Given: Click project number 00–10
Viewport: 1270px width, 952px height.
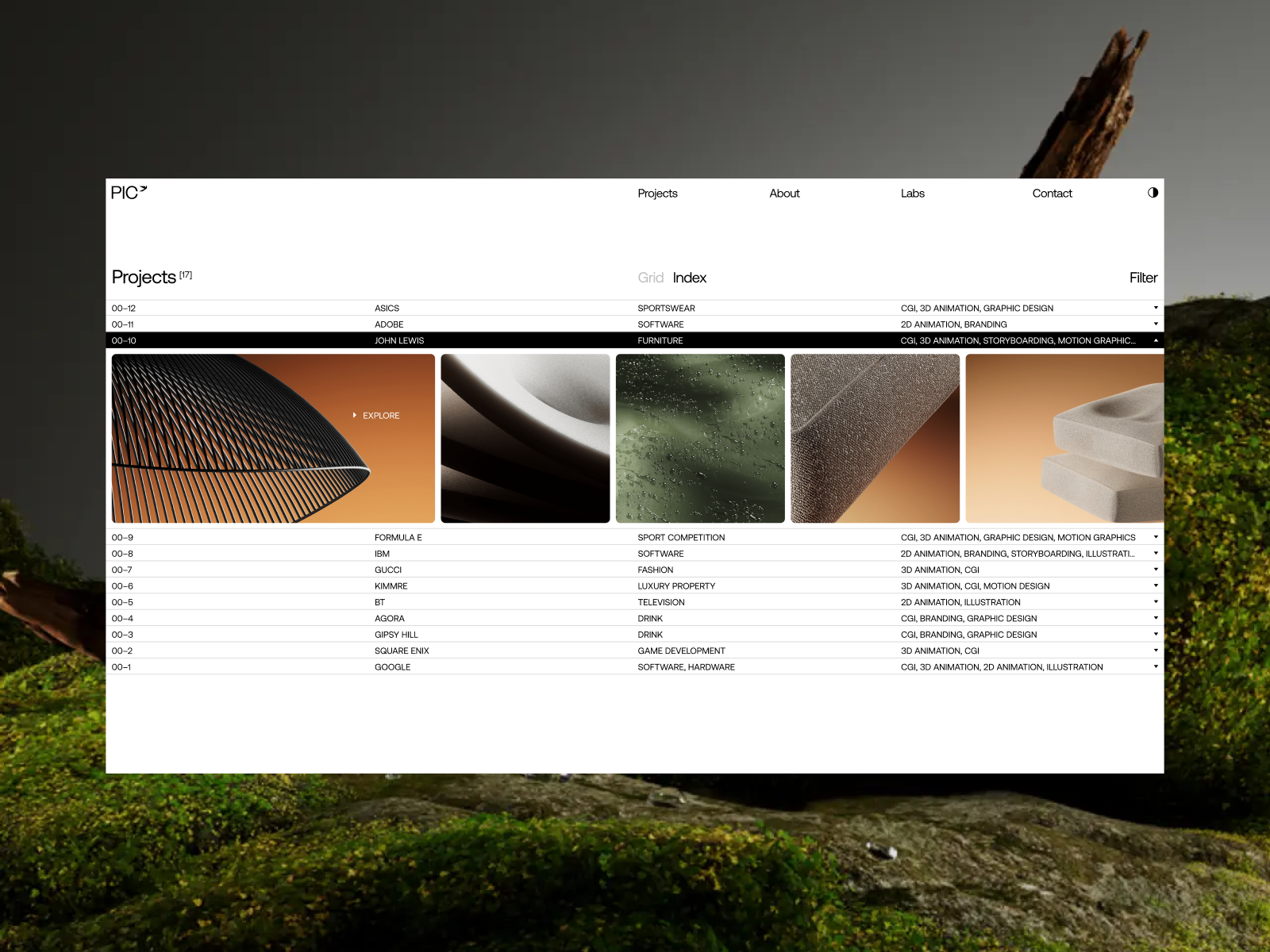Looking at the screenshot, I should point(123,341).
